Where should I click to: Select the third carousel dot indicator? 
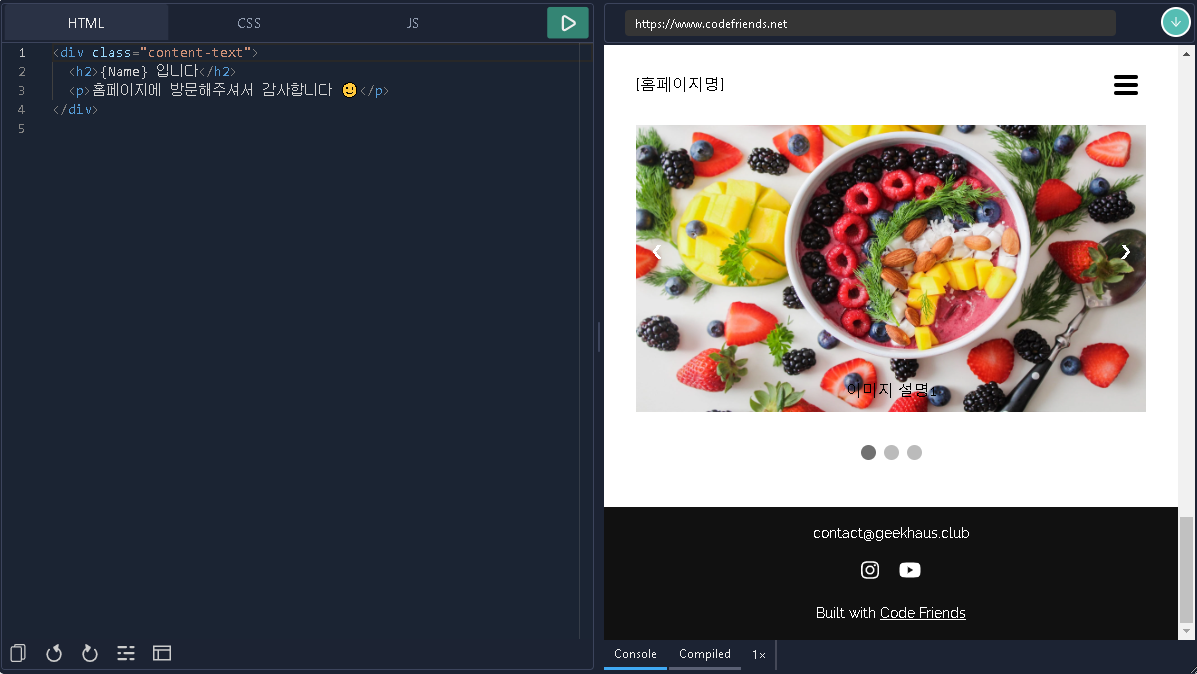click(915, 453)
